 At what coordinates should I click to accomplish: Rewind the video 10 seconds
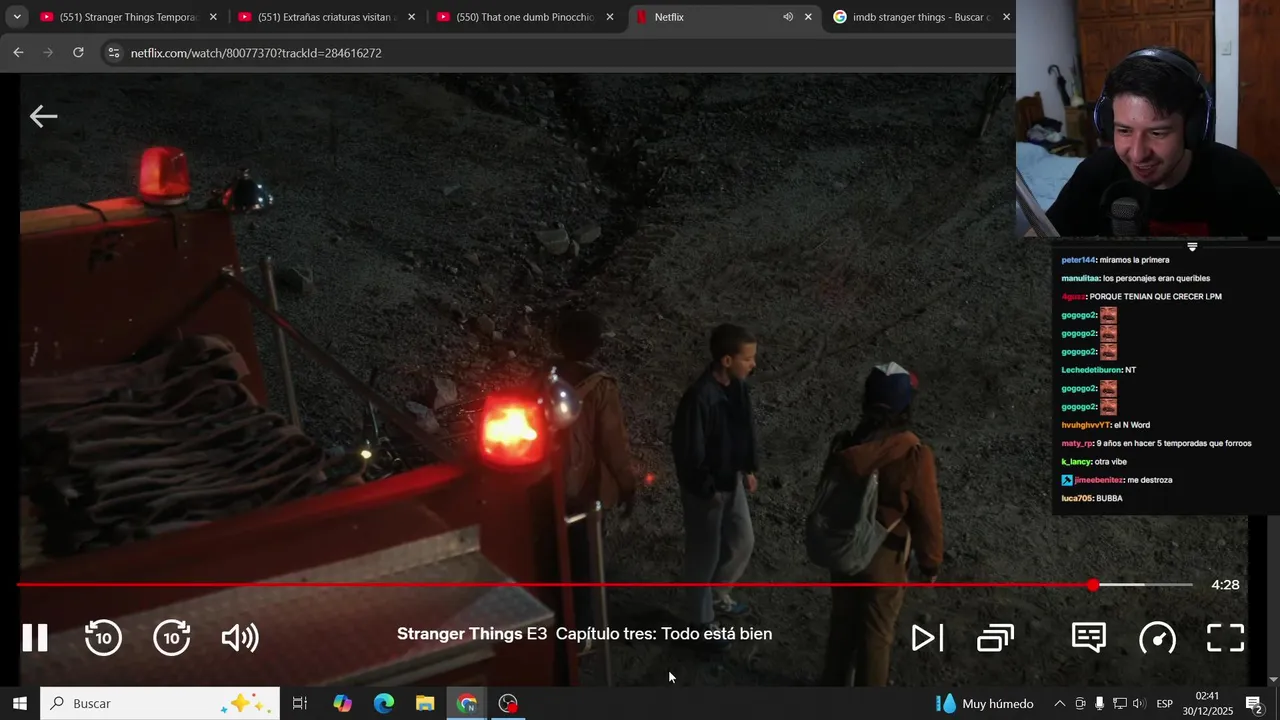click(103, 637)
